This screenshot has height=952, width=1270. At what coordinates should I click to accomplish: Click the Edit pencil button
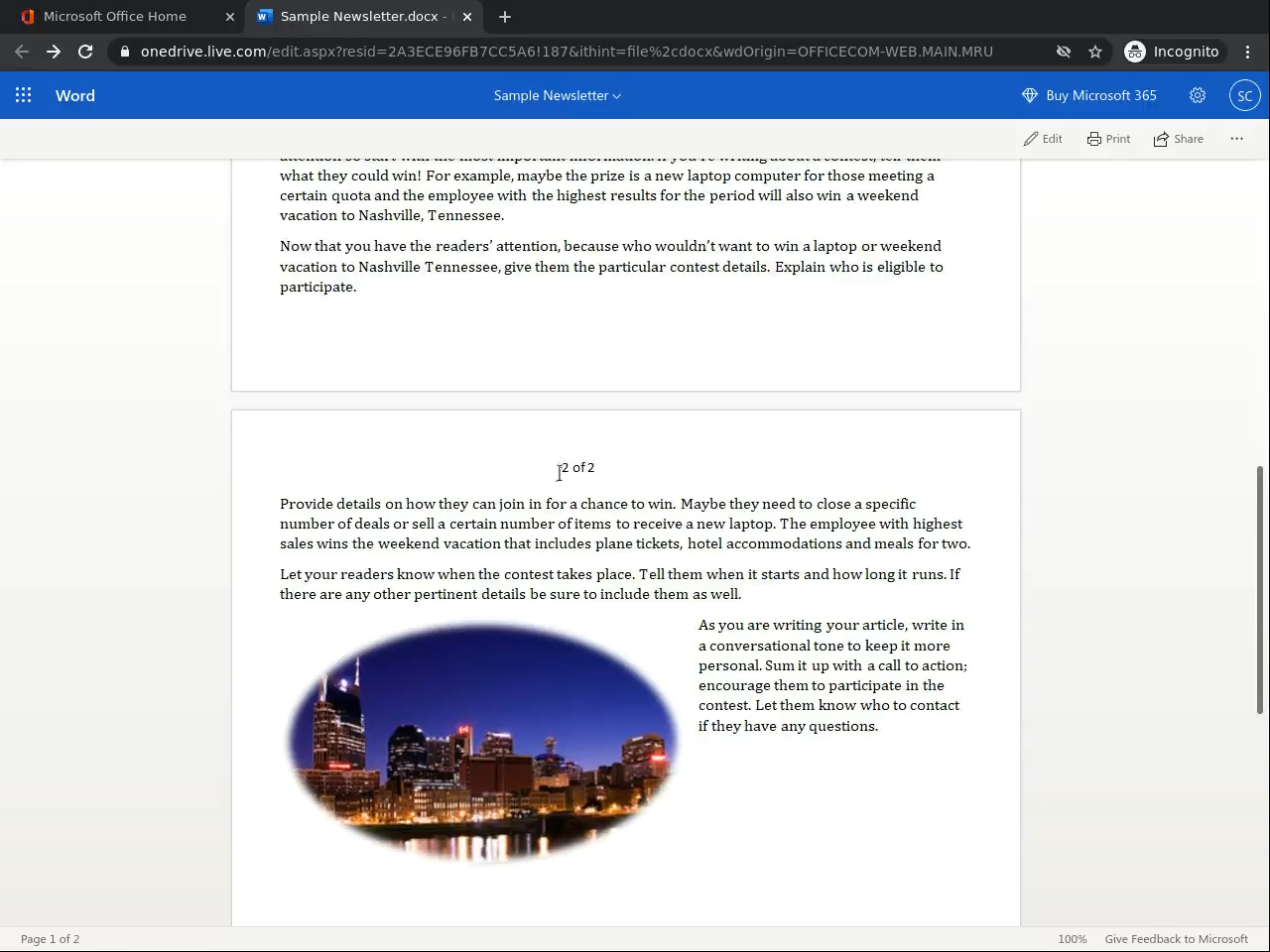[1043, 139]
